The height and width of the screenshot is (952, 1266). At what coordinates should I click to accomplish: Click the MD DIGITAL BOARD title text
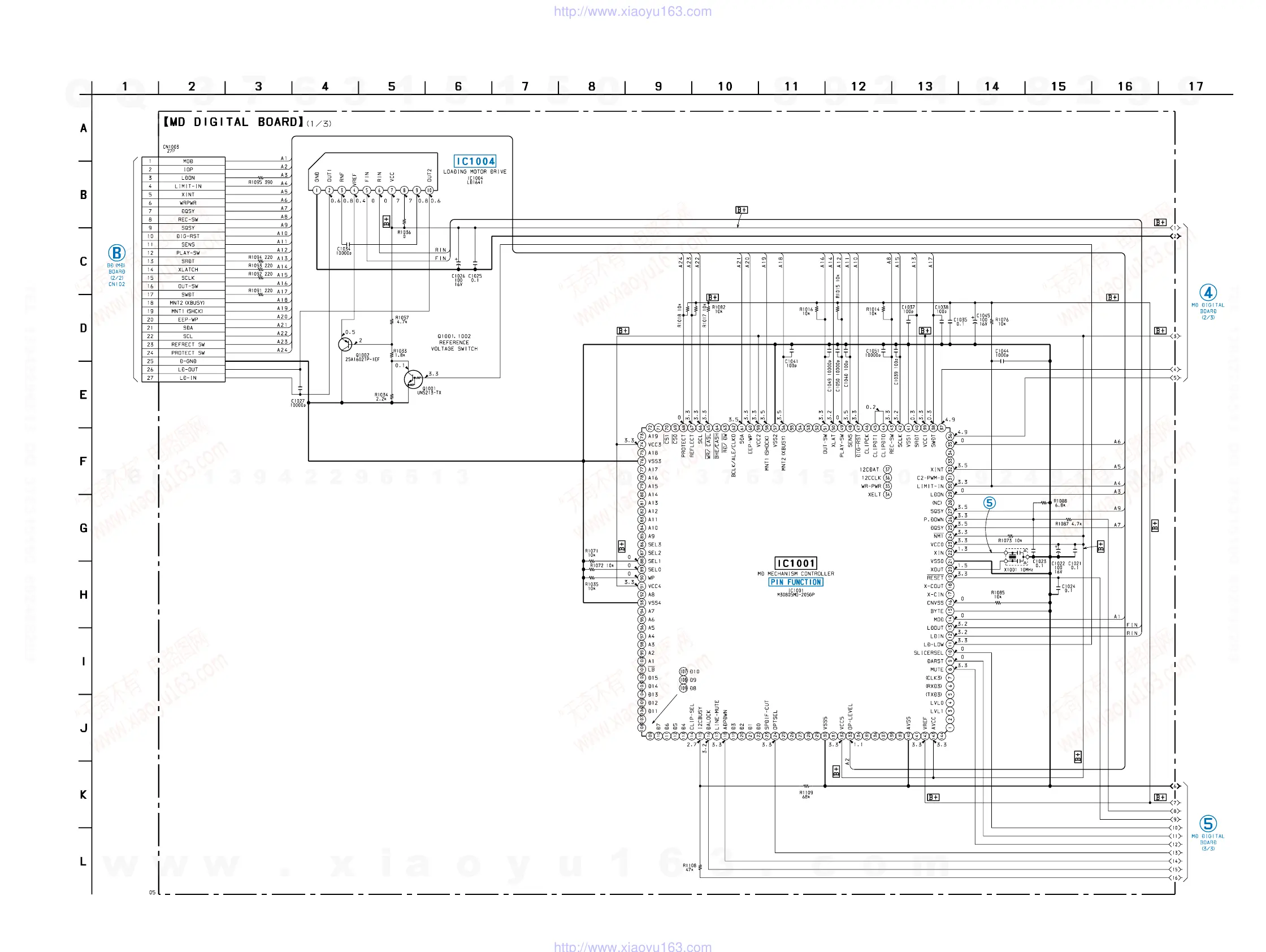[233, 122]
